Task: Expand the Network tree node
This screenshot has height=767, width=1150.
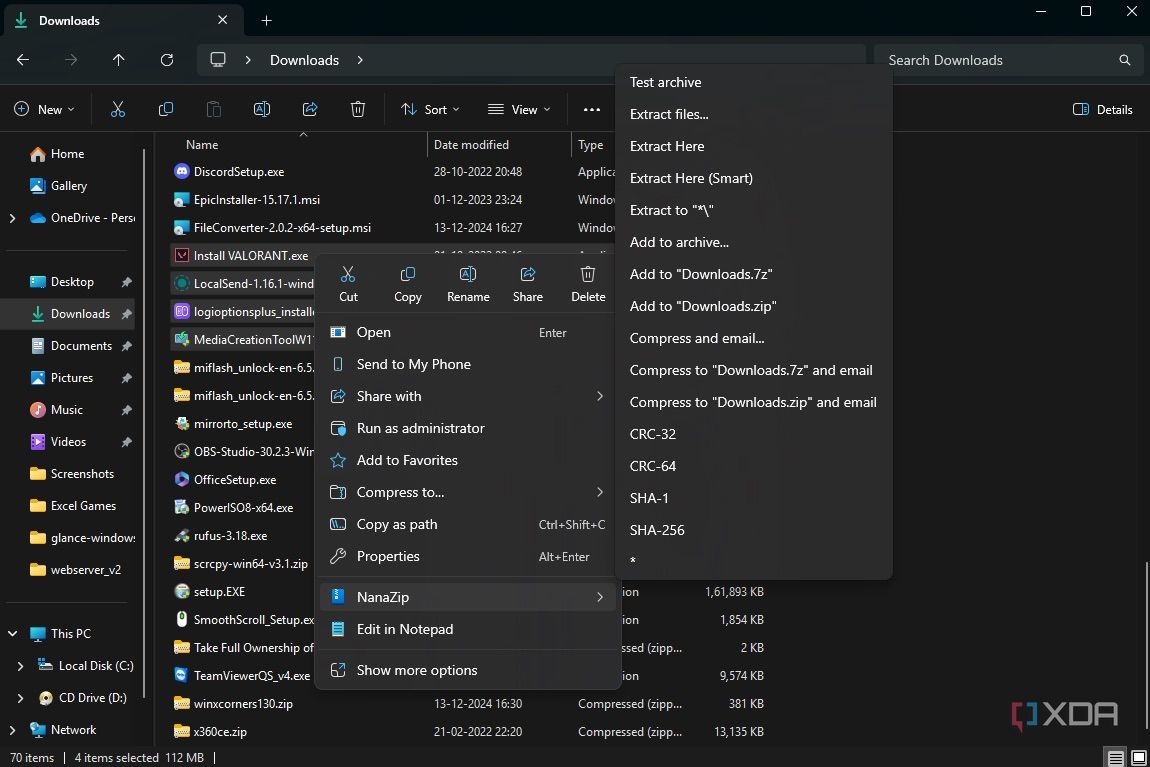Action: point(12,730)
